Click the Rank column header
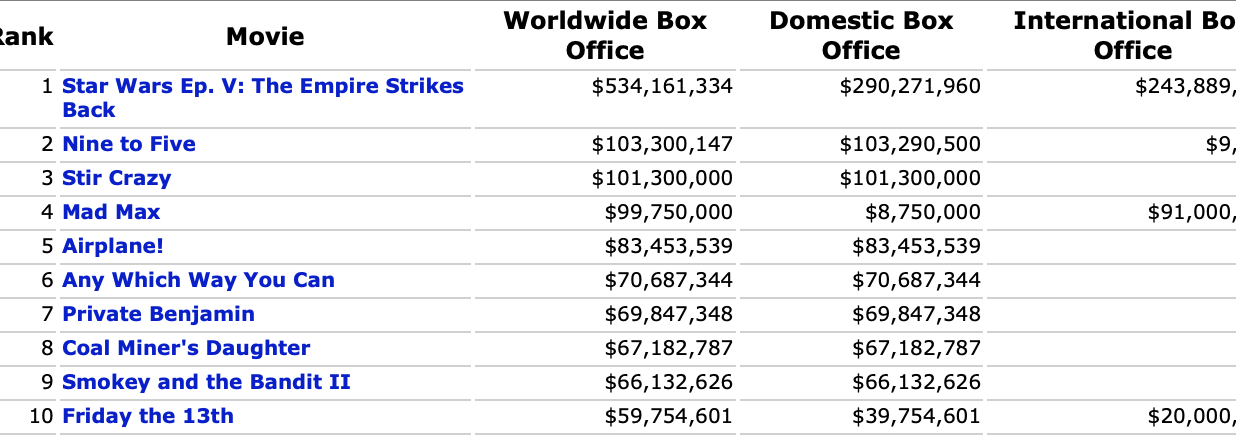Screen dimensions: 1236x438 pos(25,37)
